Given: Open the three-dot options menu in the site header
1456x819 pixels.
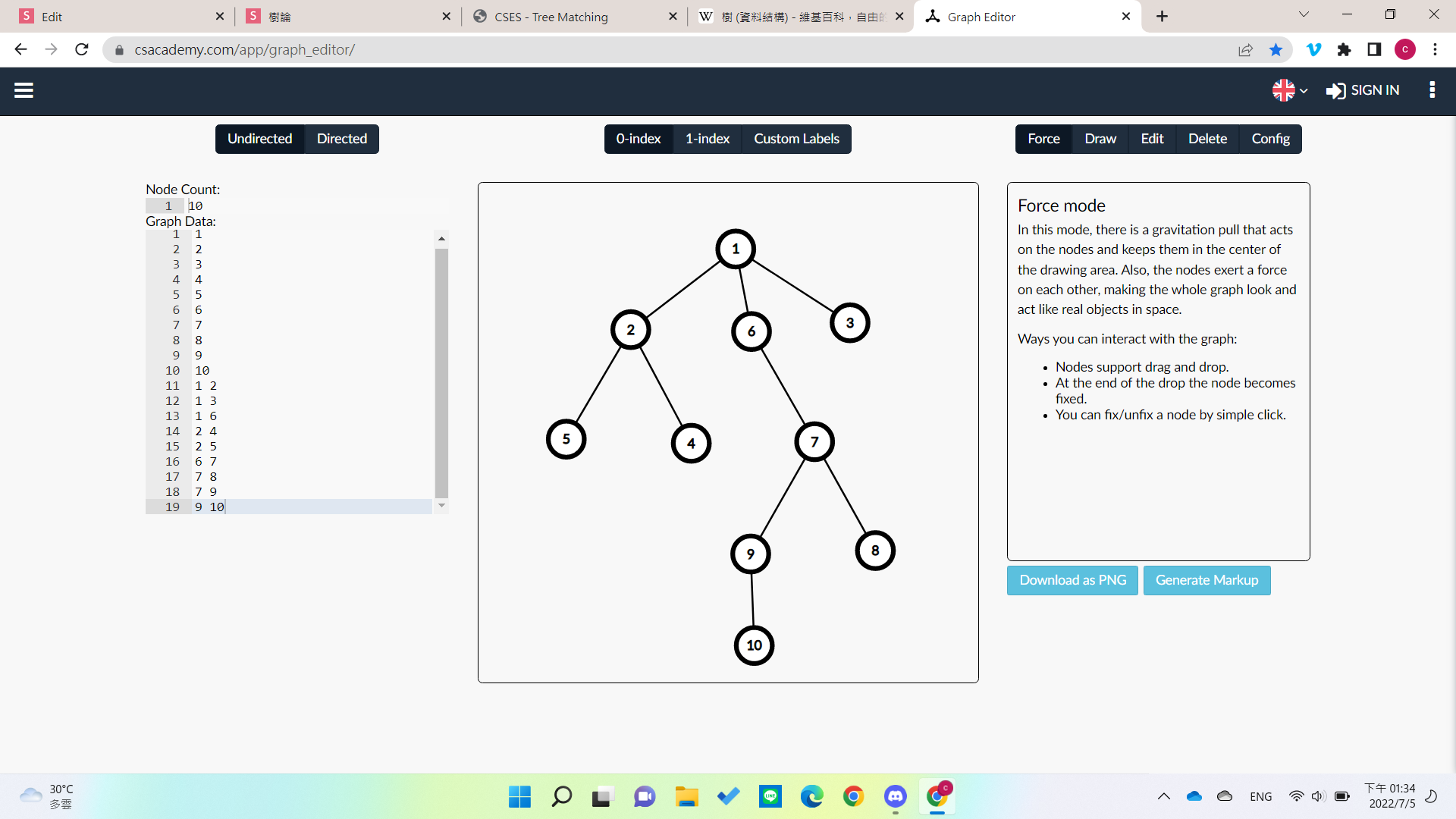Looking at the screenshot, I should 1432,90.
